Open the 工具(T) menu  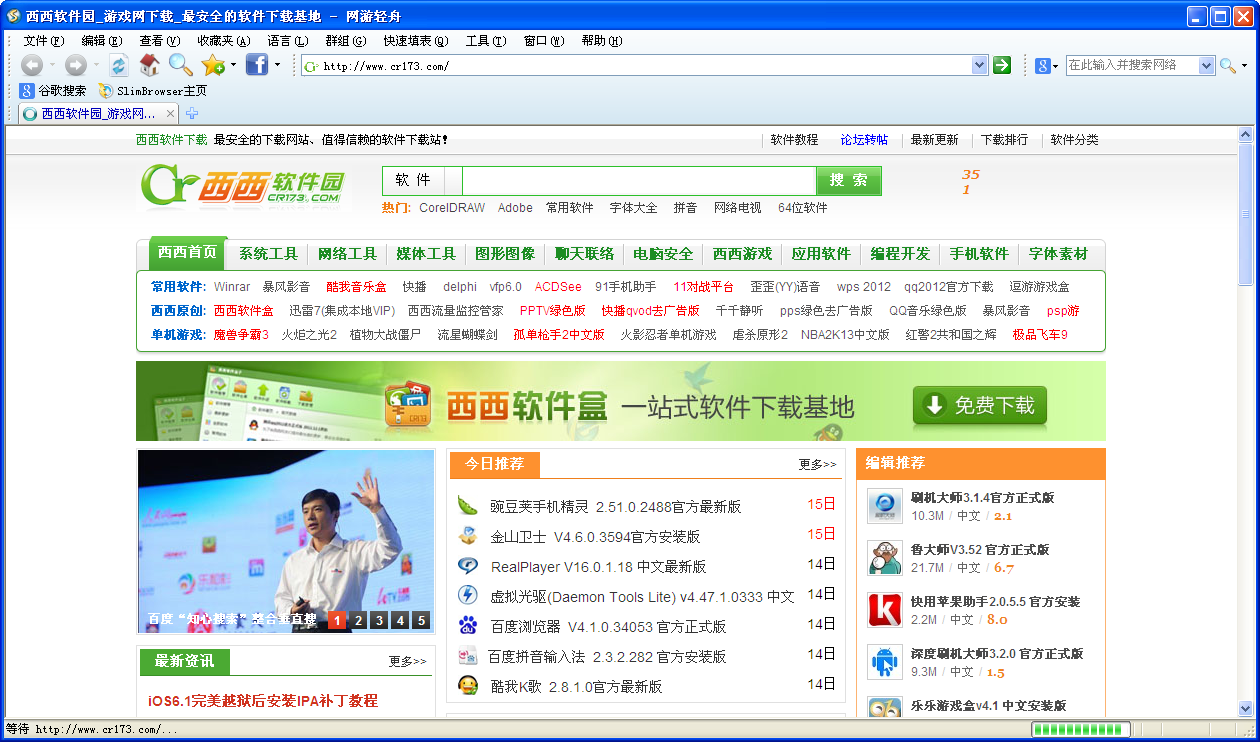[x=485, y=40]
